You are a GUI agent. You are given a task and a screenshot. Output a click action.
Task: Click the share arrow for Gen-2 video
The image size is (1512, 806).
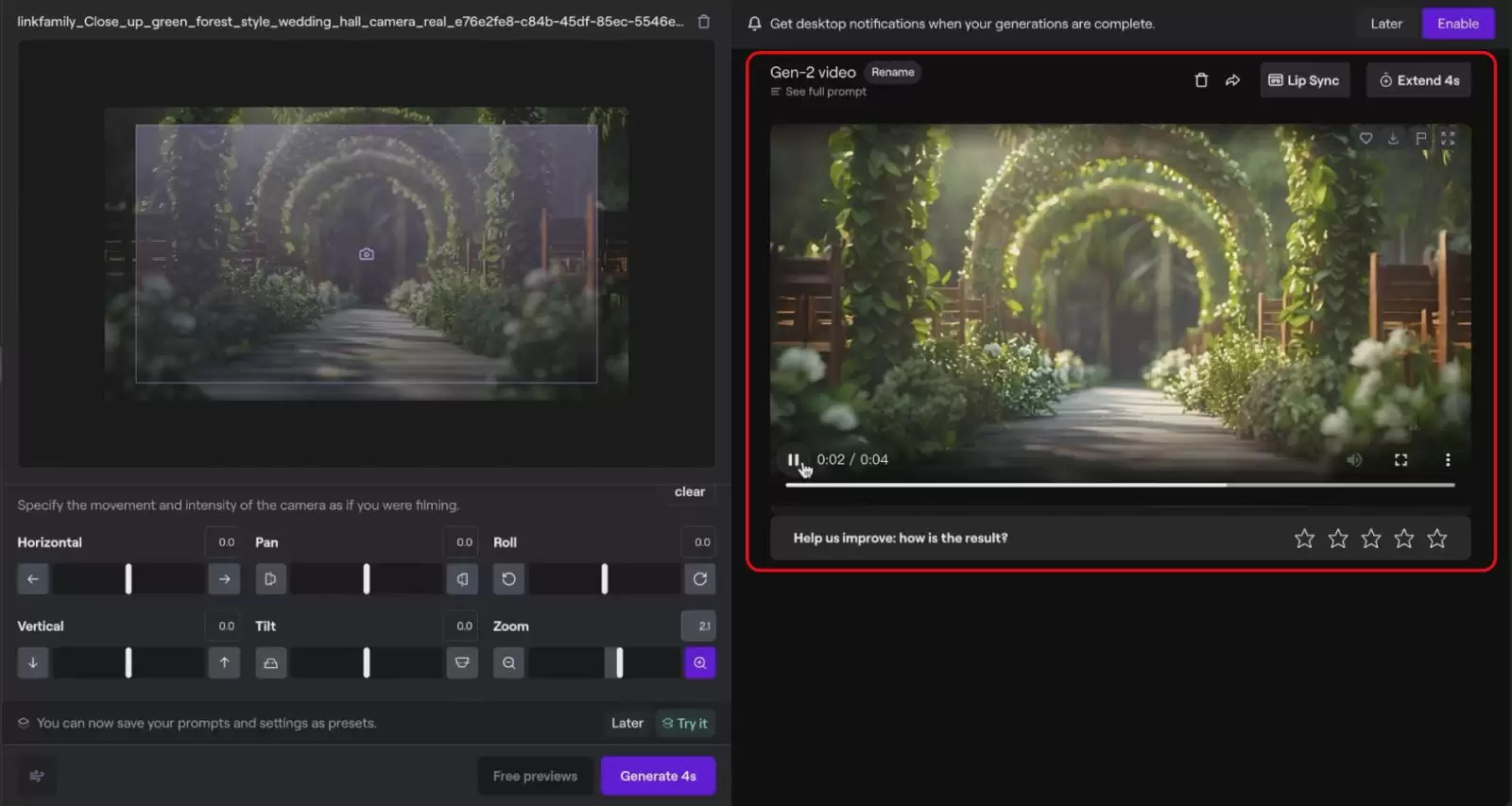1232,80
